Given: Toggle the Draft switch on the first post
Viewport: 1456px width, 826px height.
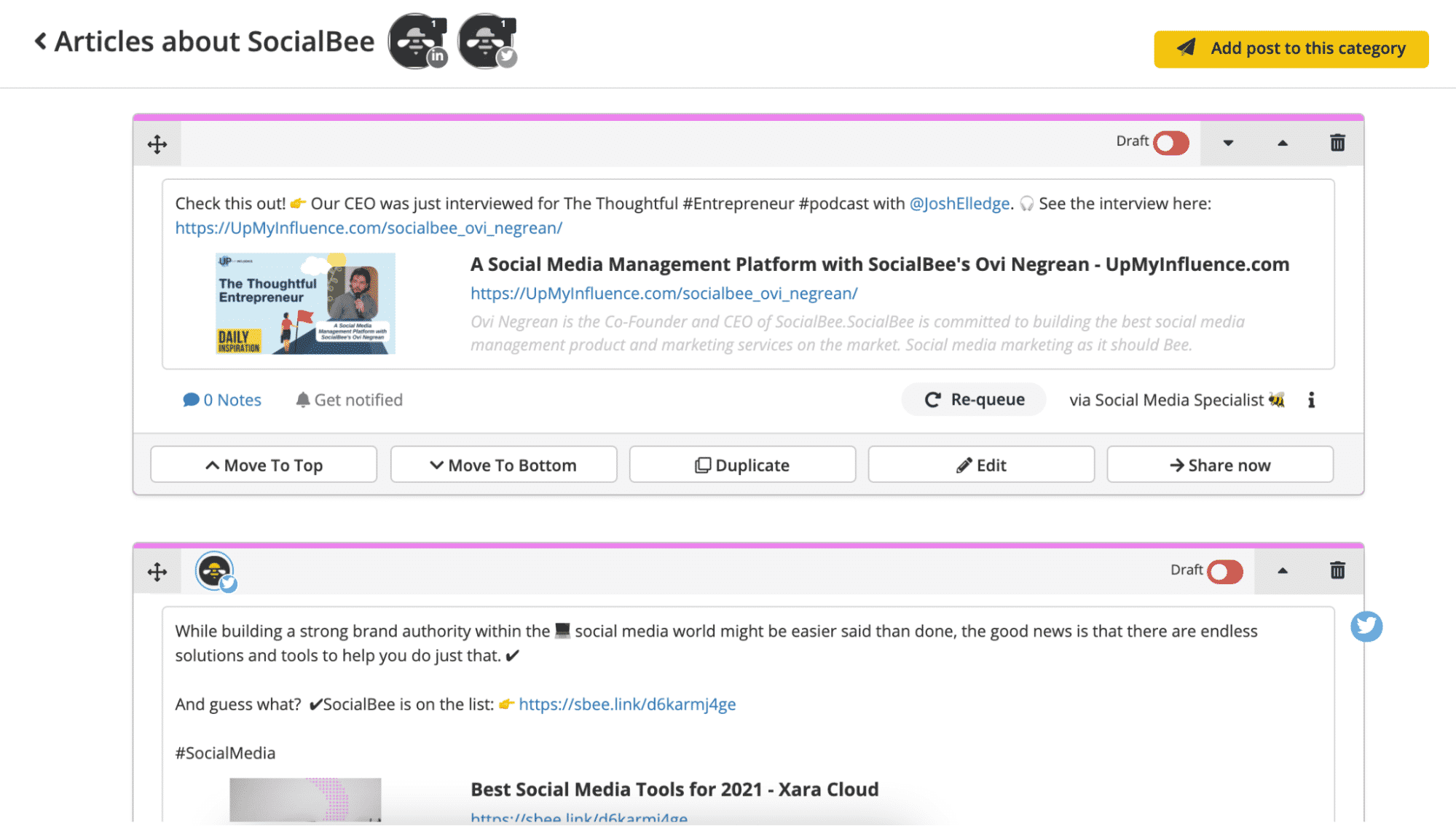Looking at the screenshot, I should point(1171,143).
